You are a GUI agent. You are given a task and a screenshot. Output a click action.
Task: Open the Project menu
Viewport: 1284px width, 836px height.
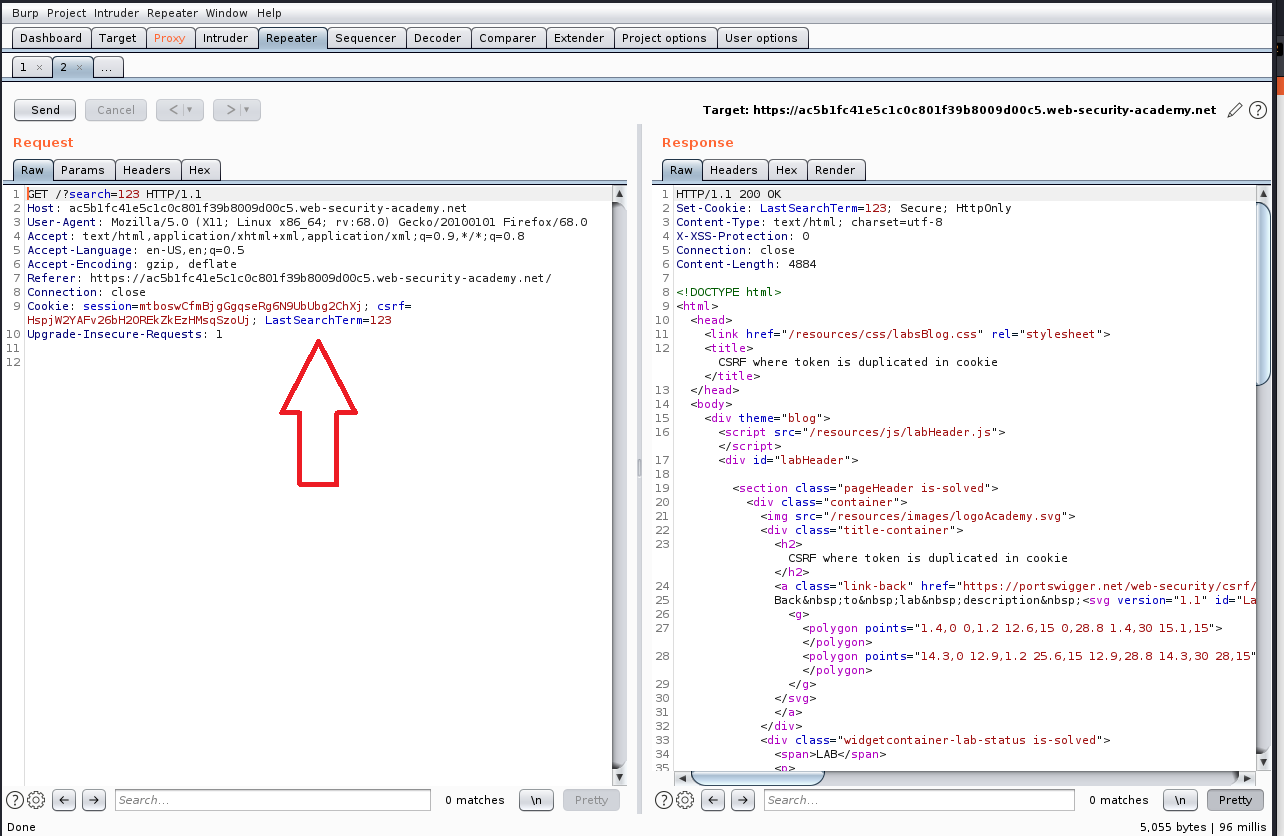67,13
